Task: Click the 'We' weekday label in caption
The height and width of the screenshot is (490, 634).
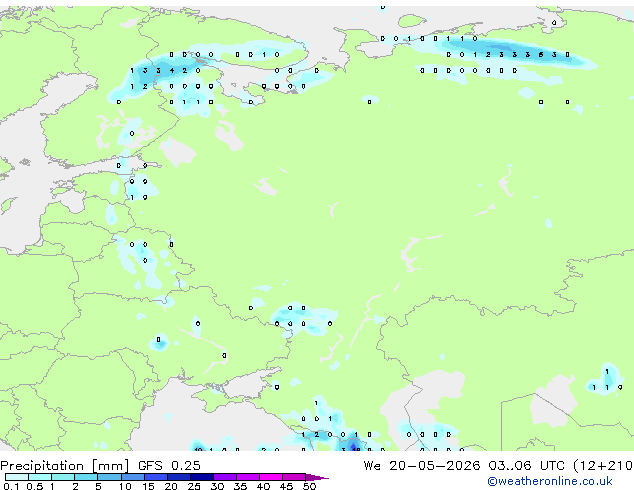Action: click(x=372, y=465)
